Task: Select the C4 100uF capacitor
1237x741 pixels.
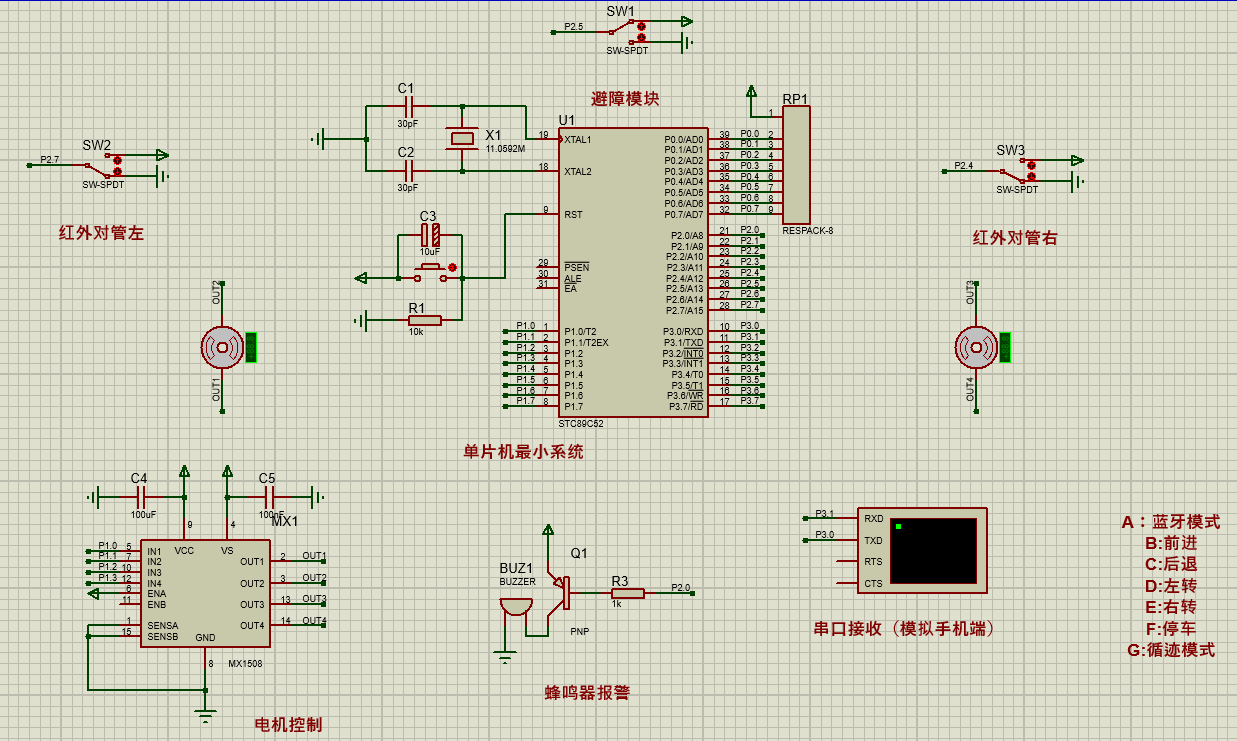Action: click(141, 496)
